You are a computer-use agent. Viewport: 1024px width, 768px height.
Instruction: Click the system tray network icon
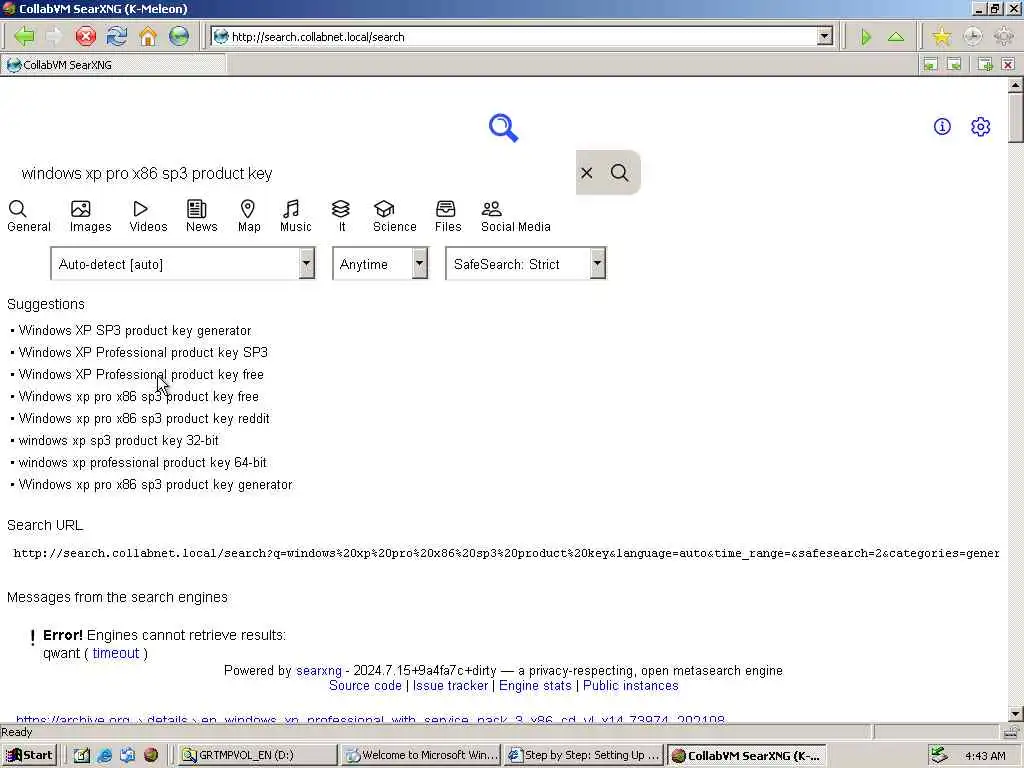coord(938,755)
